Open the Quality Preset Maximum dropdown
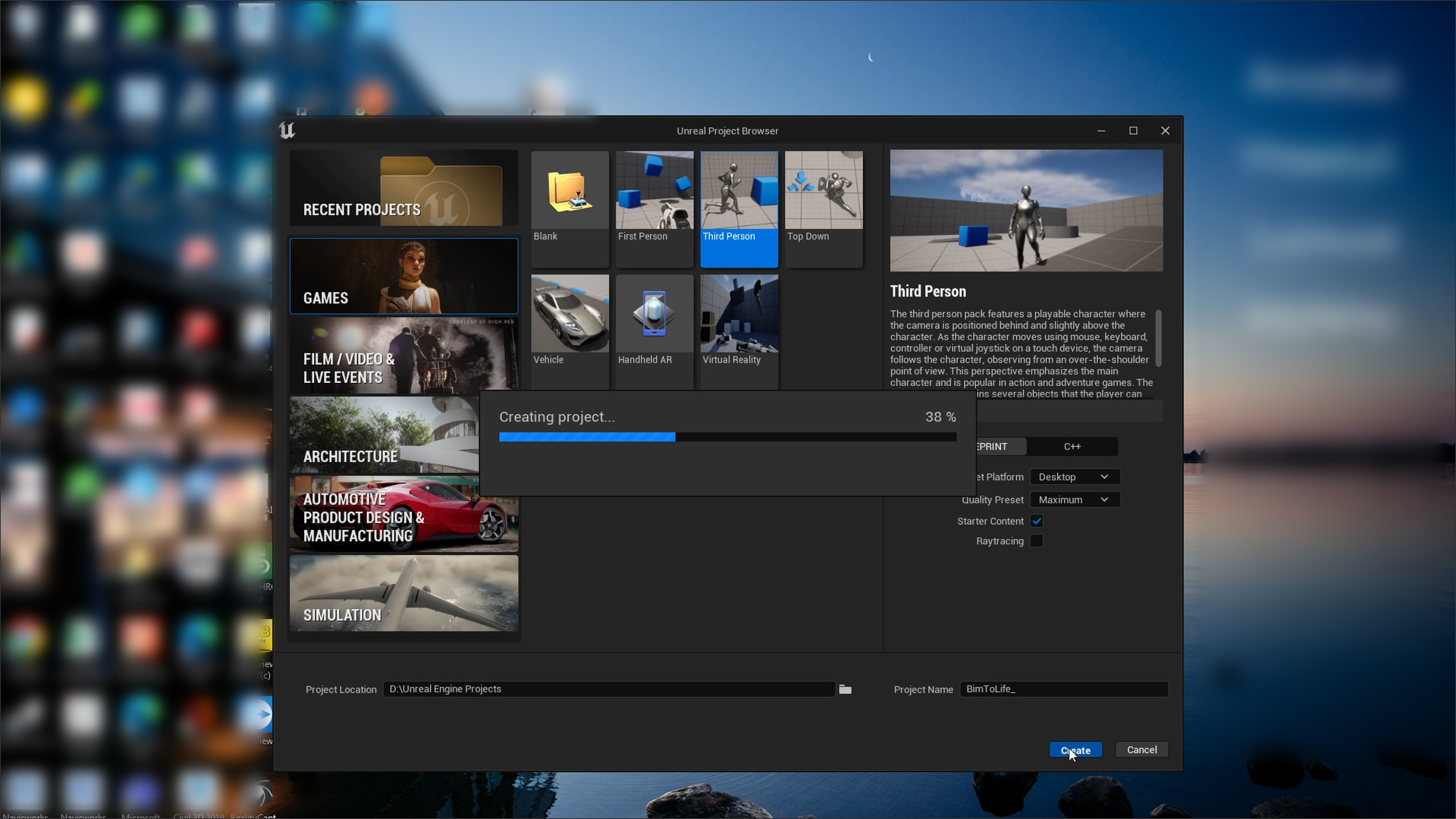 pos(1075,500)
